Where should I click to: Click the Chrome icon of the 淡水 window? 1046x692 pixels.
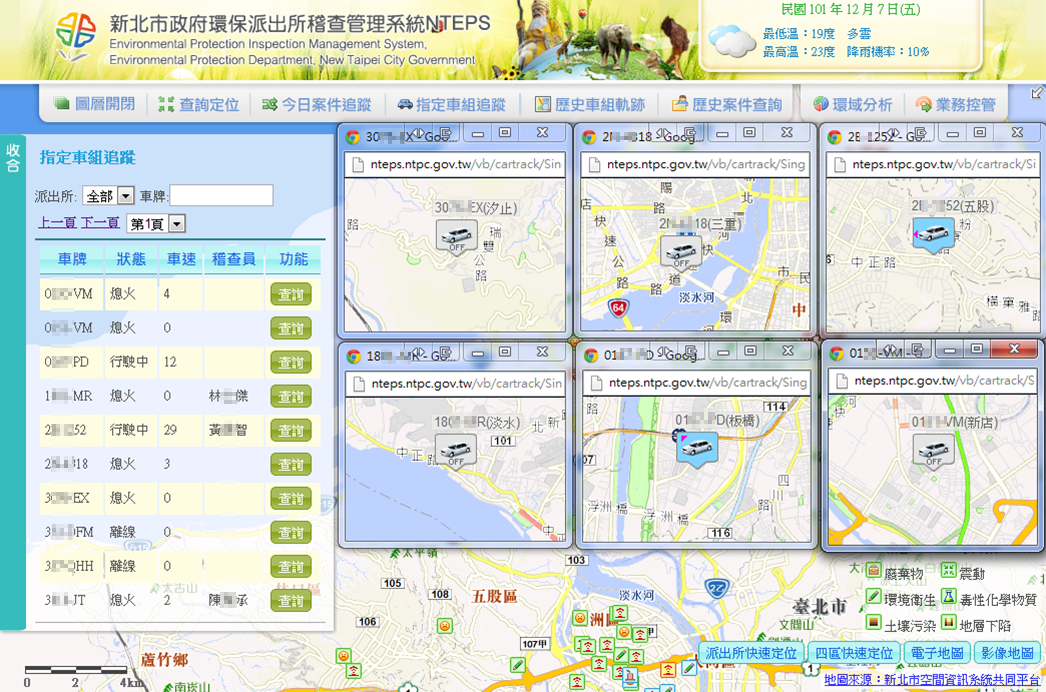pyautogui.click(x=354, y=356)
